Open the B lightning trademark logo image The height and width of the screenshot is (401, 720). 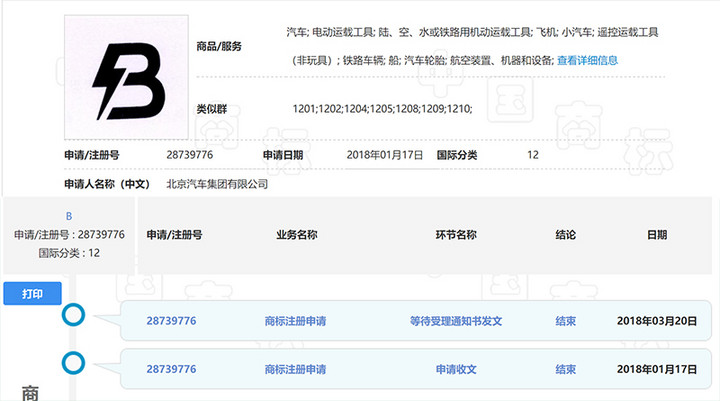click(126, 77)
